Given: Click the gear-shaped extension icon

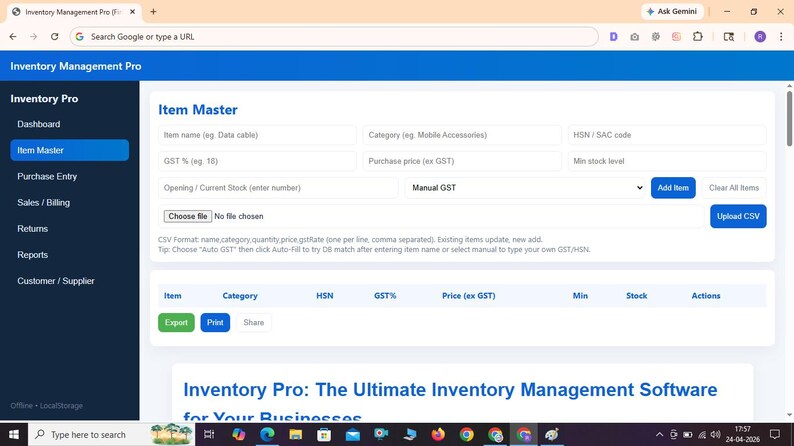Looking at the screenshot, I should tap(656, 36).
